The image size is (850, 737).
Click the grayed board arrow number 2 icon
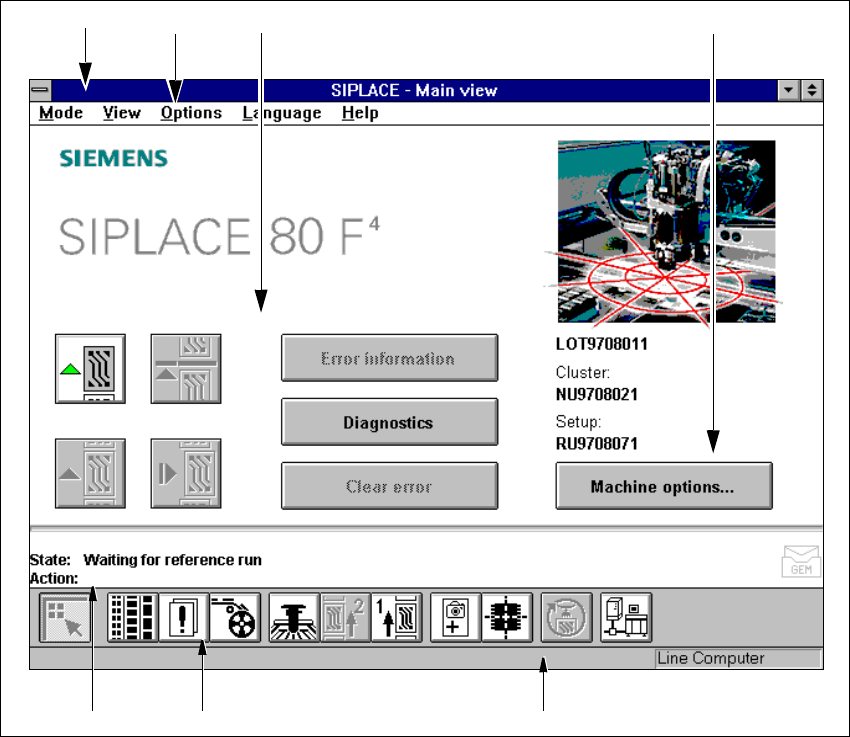345,618
